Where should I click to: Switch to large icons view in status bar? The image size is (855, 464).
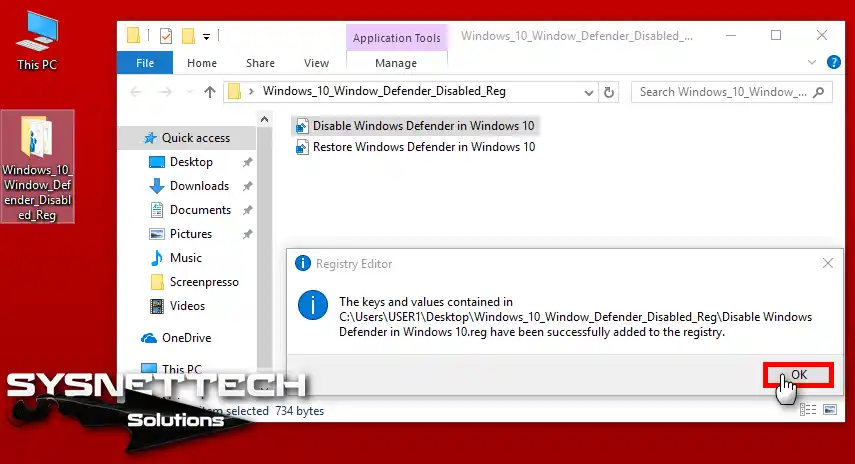pyautogui.click(x=829, y=410)
